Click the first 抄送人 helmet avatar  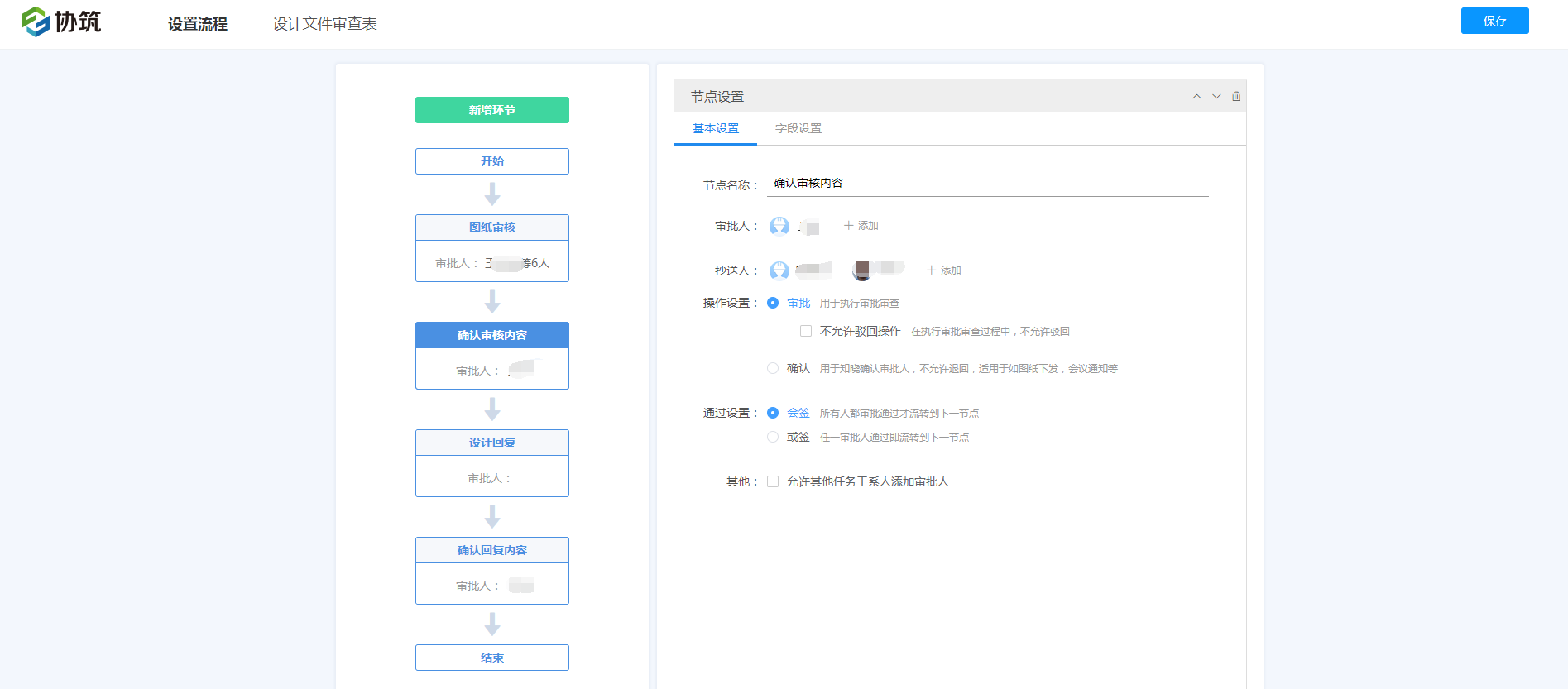779,270
